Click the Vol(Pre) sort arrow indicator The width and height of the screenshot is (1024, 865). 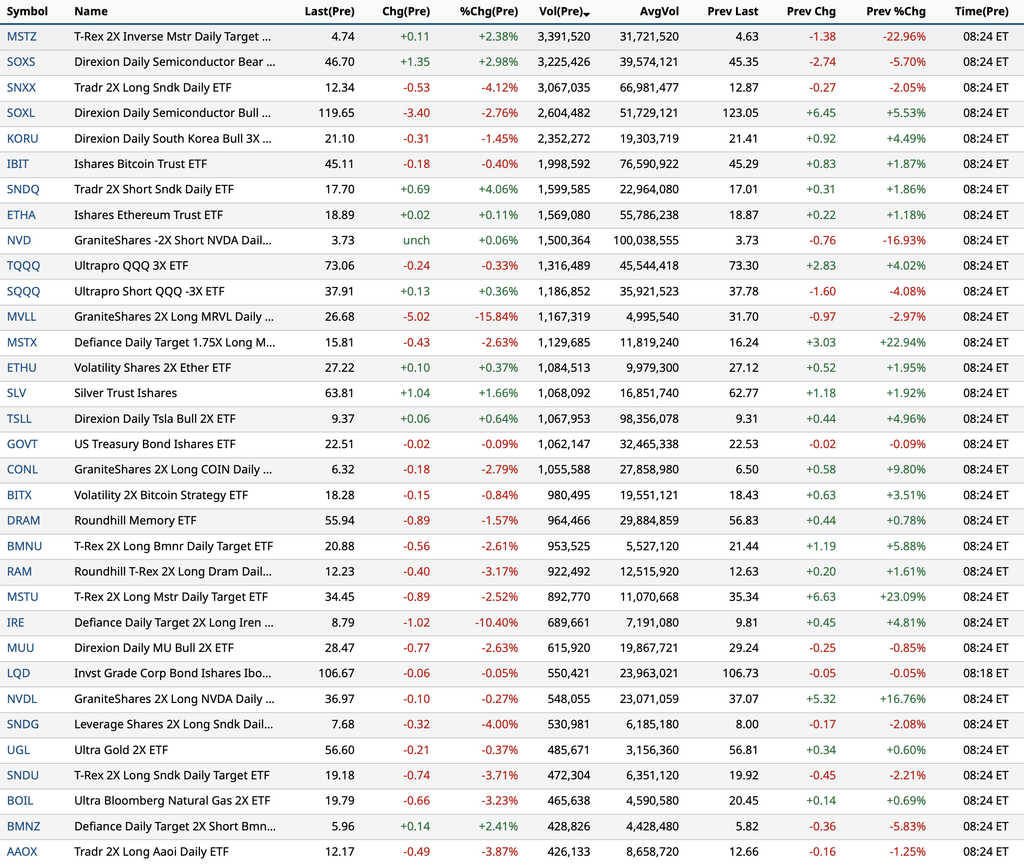587,14
